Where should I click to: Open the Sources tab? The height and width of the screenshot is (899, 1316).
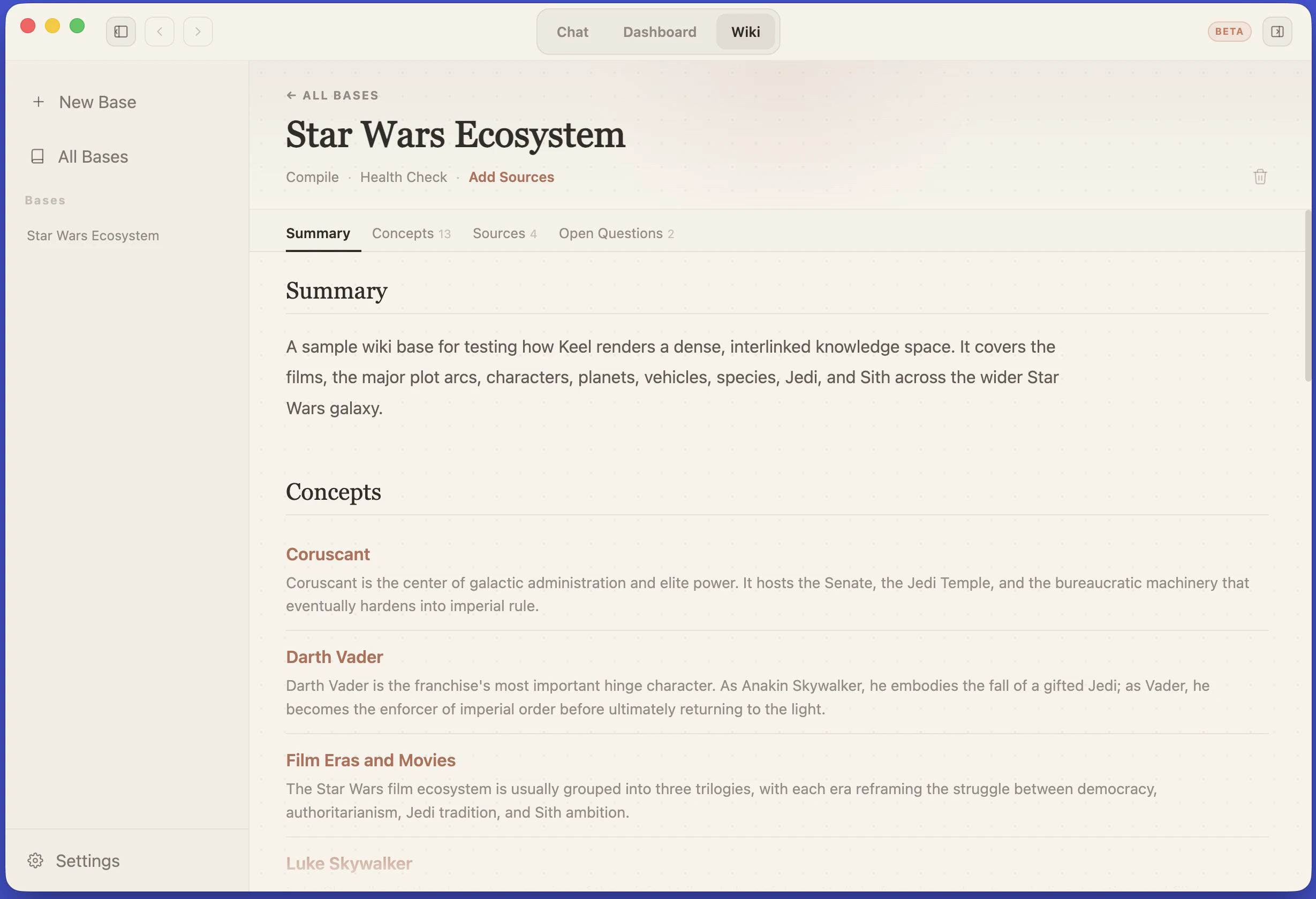[x=504, y=233]
